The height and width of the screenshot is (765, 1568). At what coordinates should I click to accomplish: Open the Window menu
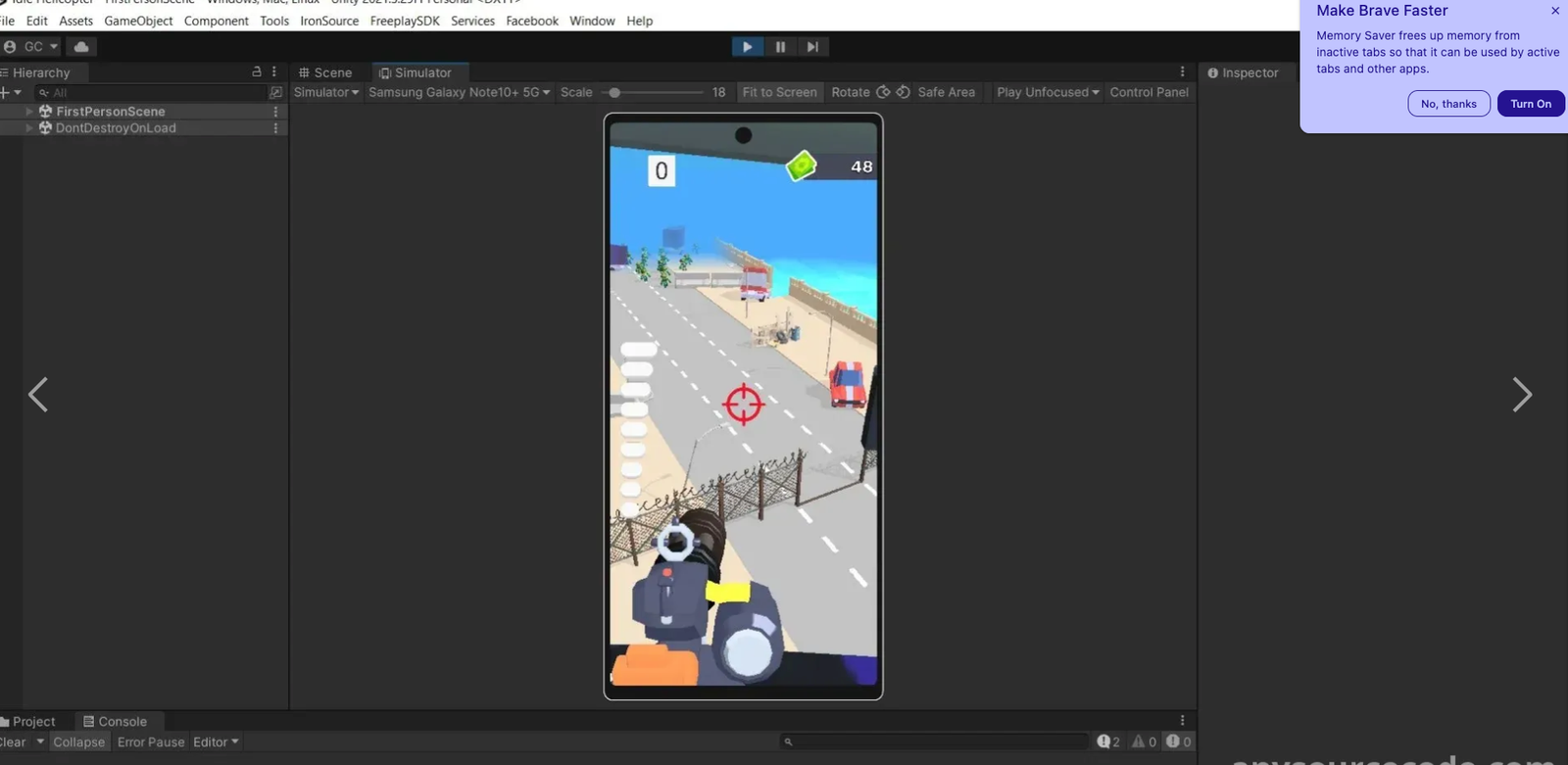pyautogui.click(x=592, y=21)
